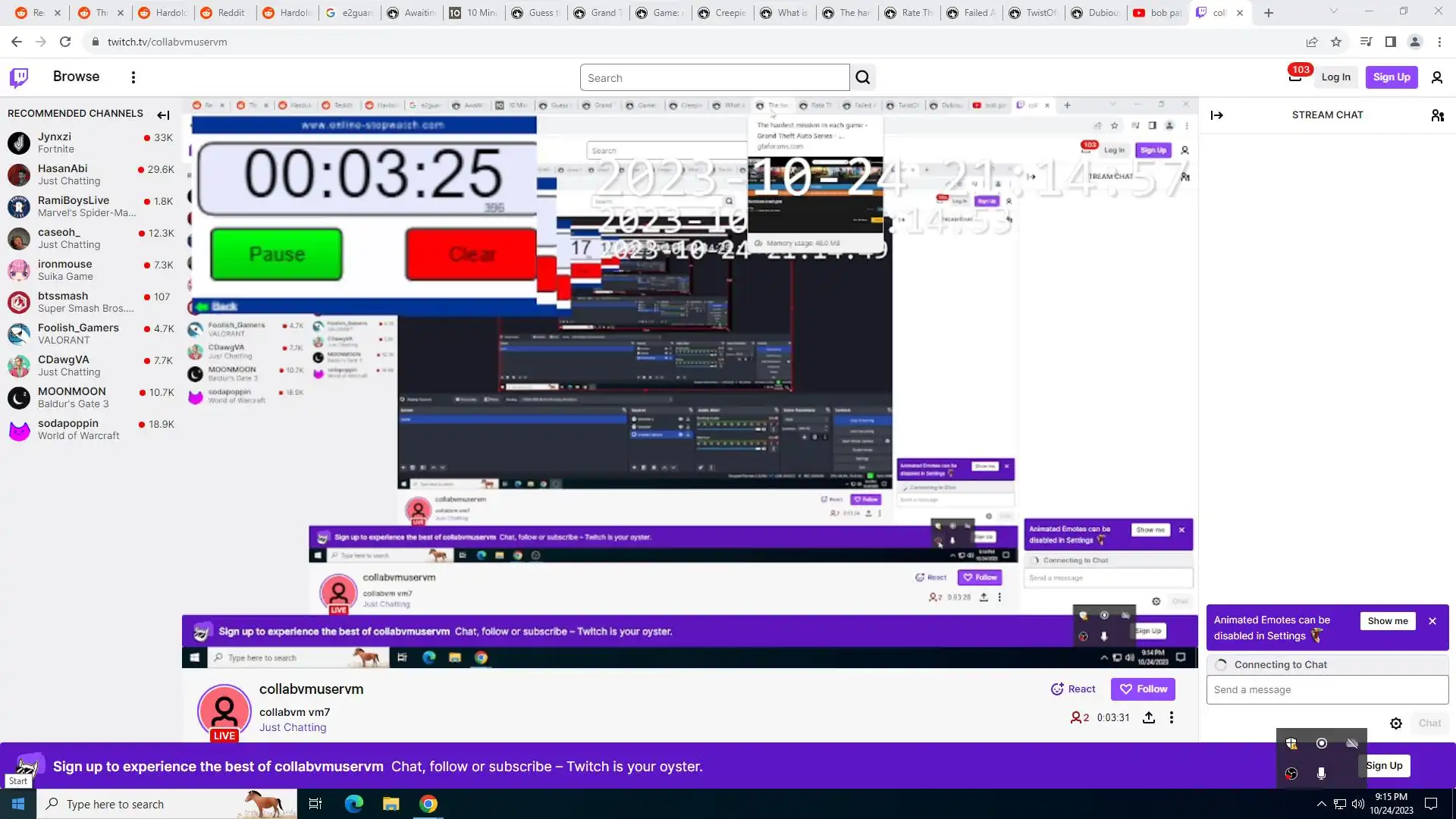
Task: Collapse the stream chat panel
Action: tap(1216, 115)
